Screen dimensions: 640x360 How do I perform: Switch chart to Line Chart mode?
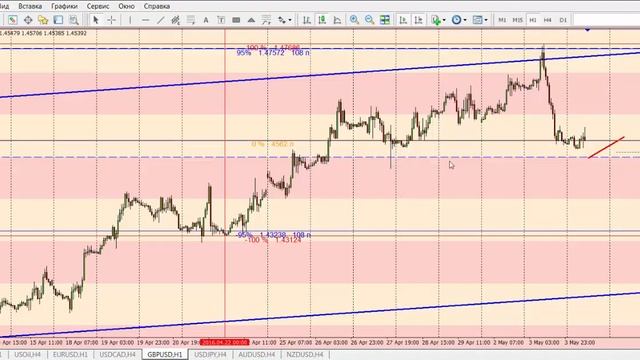pyautogui.click(x=337, y=20)
